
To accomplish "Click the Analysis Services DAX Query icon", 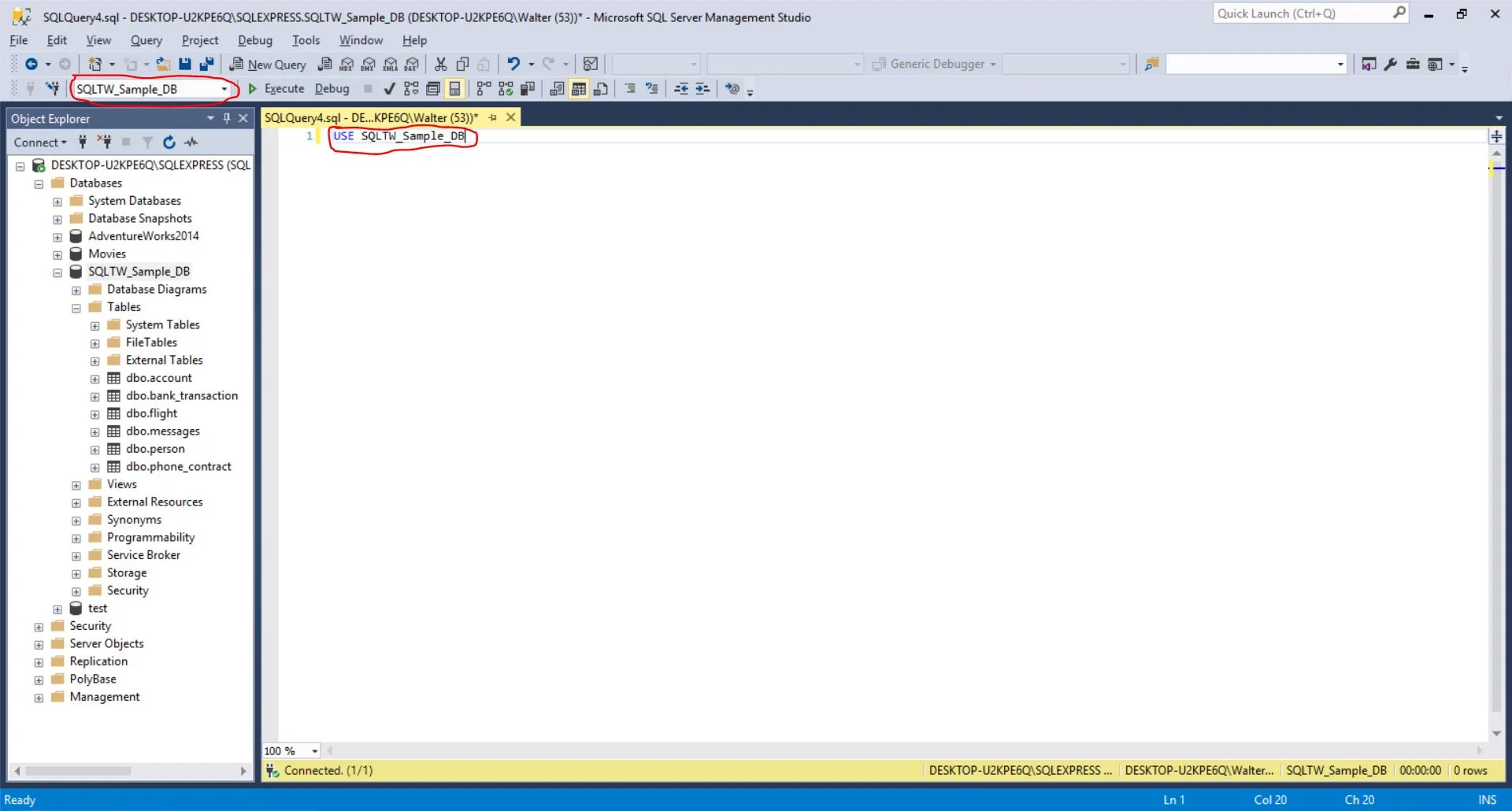I will tap(412, 65).
